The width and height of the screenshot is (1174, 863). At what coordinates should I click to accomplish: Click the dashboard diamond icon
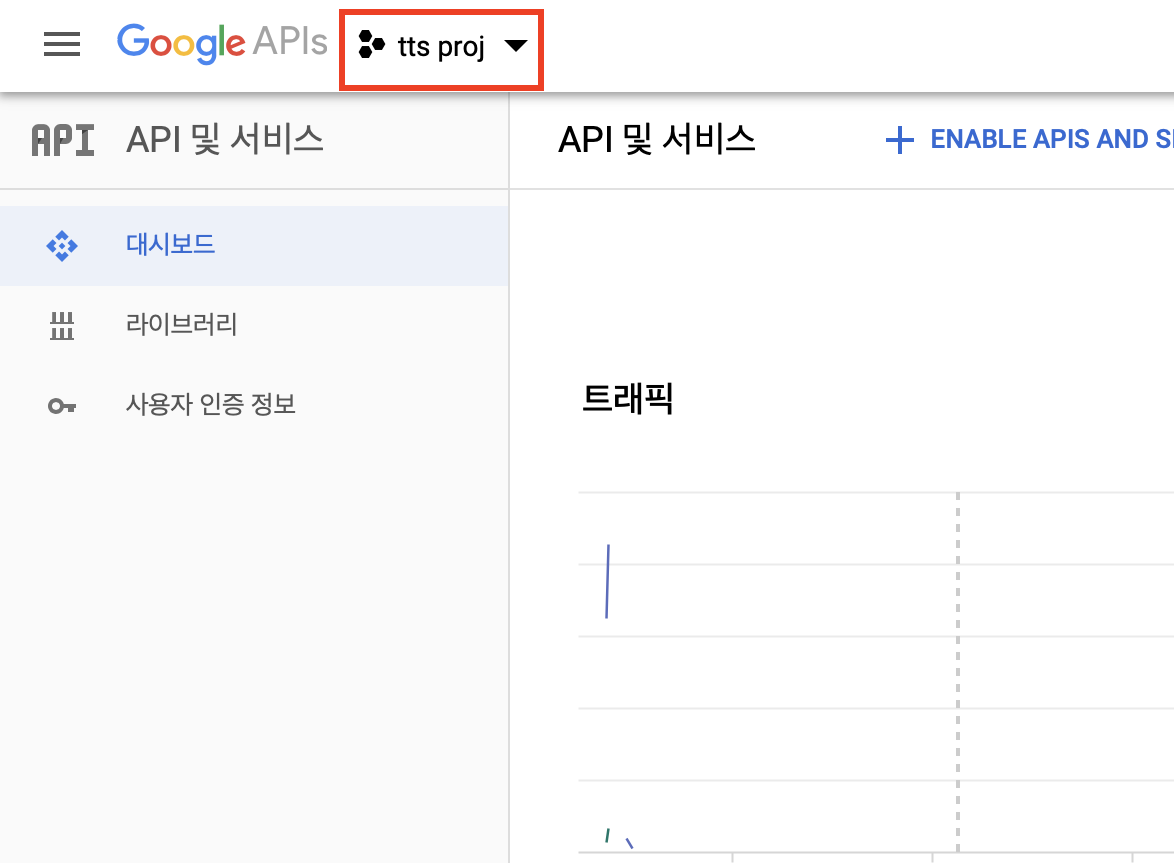61,246
